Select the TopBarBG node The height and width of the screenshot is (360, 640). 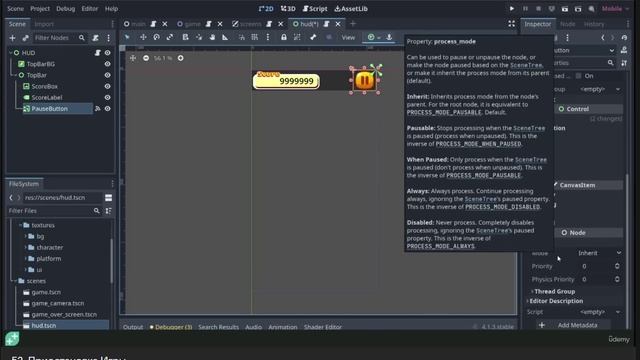40,64
